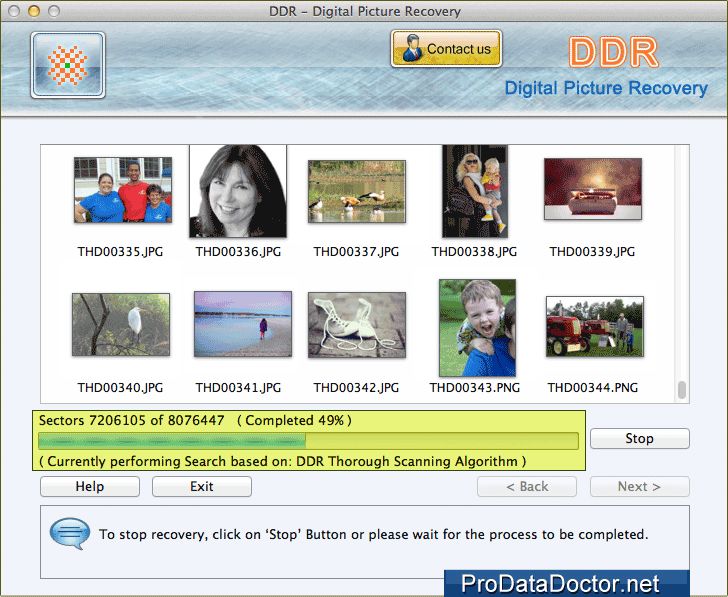Click the file name THD00339.JPG
The height and width of the screenshot is (597, 728).
tap(592, 252)
